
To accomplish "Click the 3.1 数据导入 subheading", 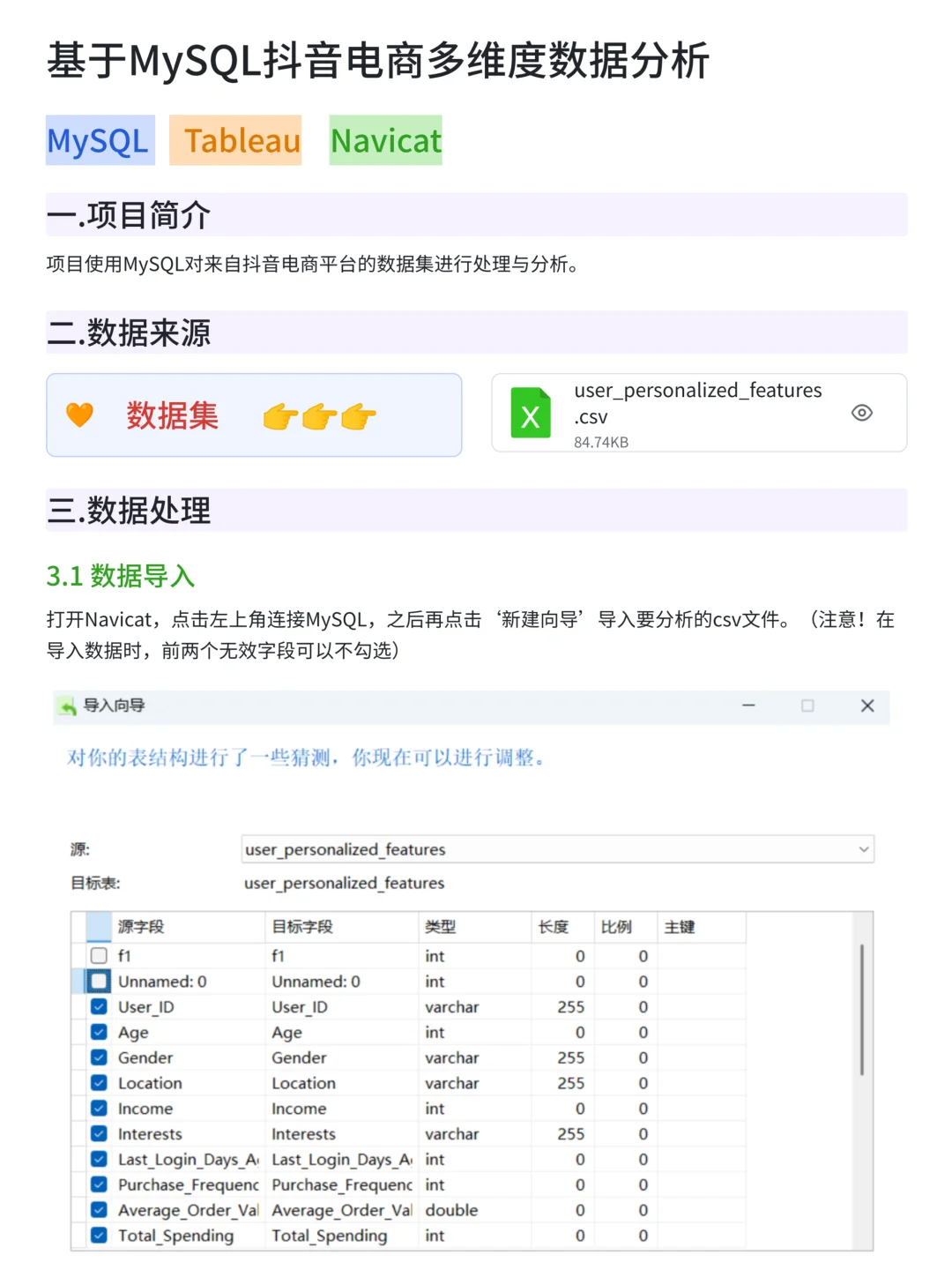I will 121,576.
